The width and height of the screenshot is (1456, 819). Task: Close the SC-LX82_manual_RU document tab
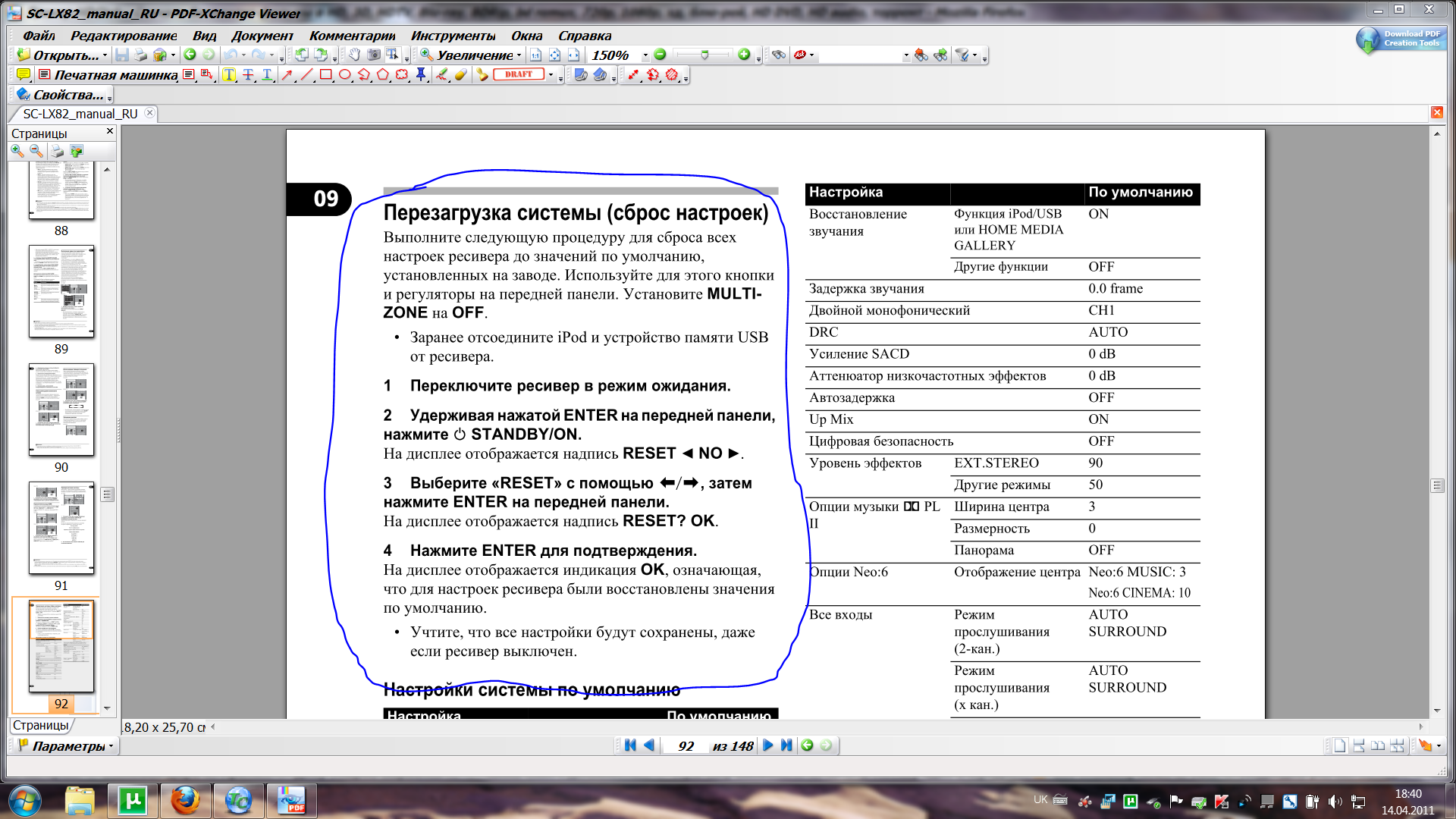[149, 113]
